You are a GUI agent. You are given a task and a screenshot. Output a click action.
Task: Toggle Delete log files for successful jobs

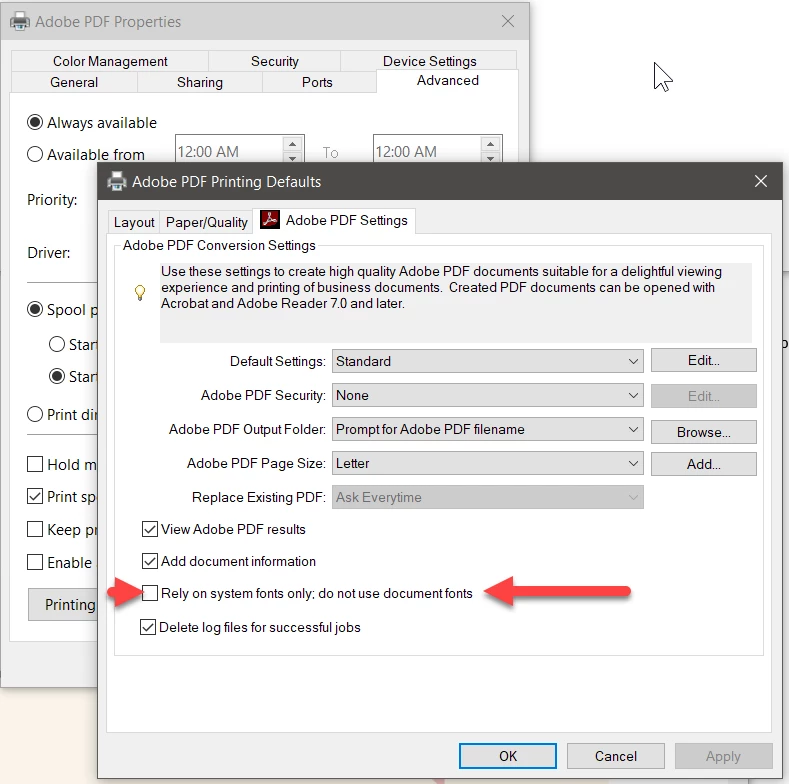pos(147,628)
